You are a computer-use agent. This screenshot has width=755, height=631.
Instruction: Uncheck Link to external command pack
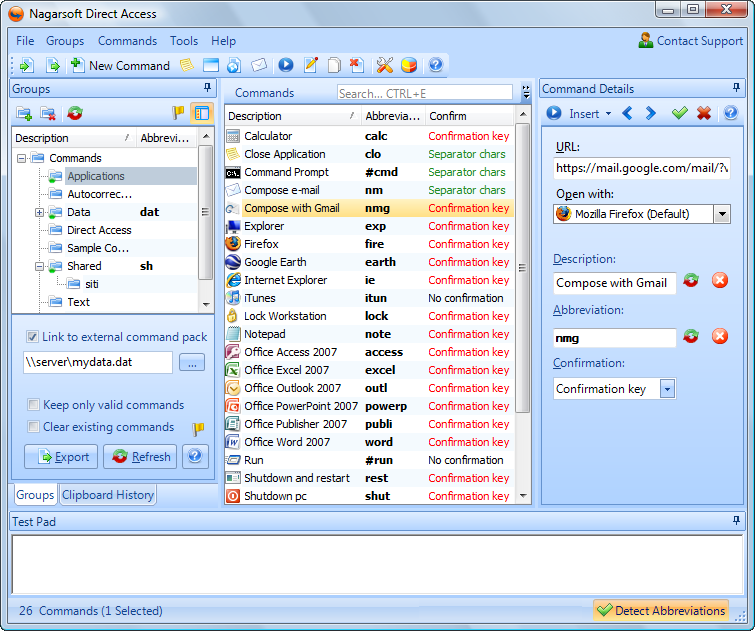(x=33, y=337)
